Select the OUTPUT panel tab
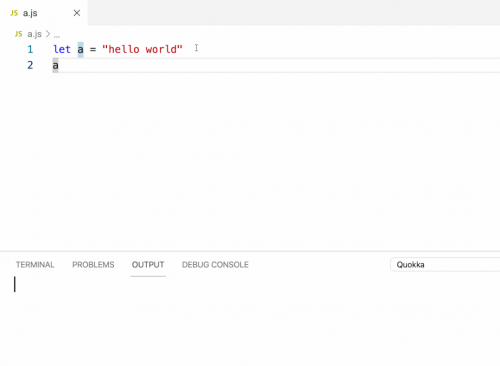Screen dimensions: 500x366 click(x=148, y=265)
